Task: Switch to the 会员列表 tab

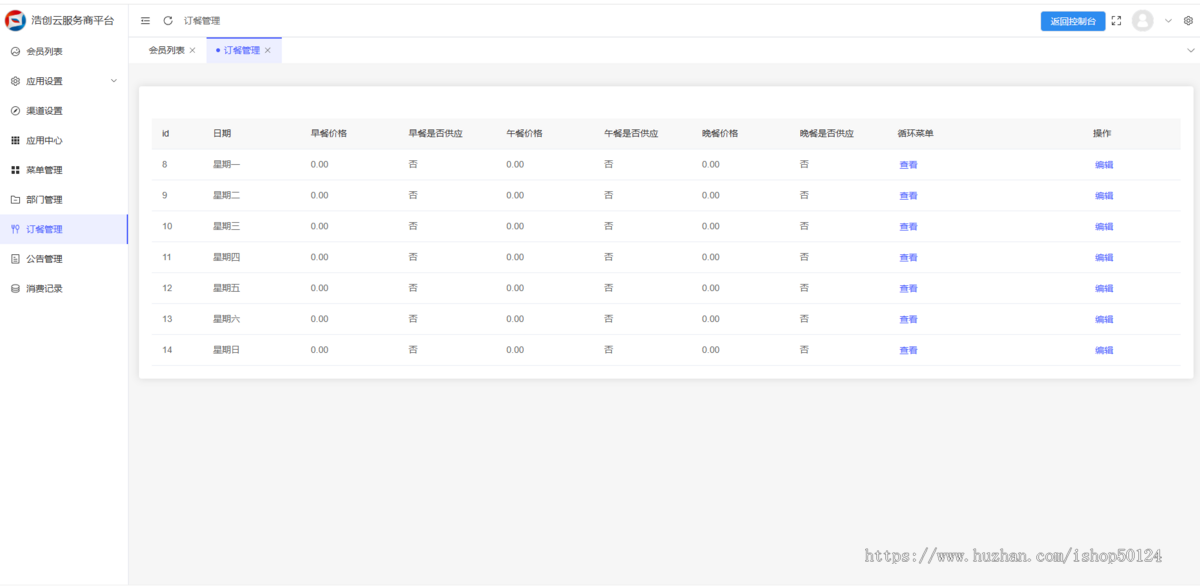Action: click(x=166, y=51)
